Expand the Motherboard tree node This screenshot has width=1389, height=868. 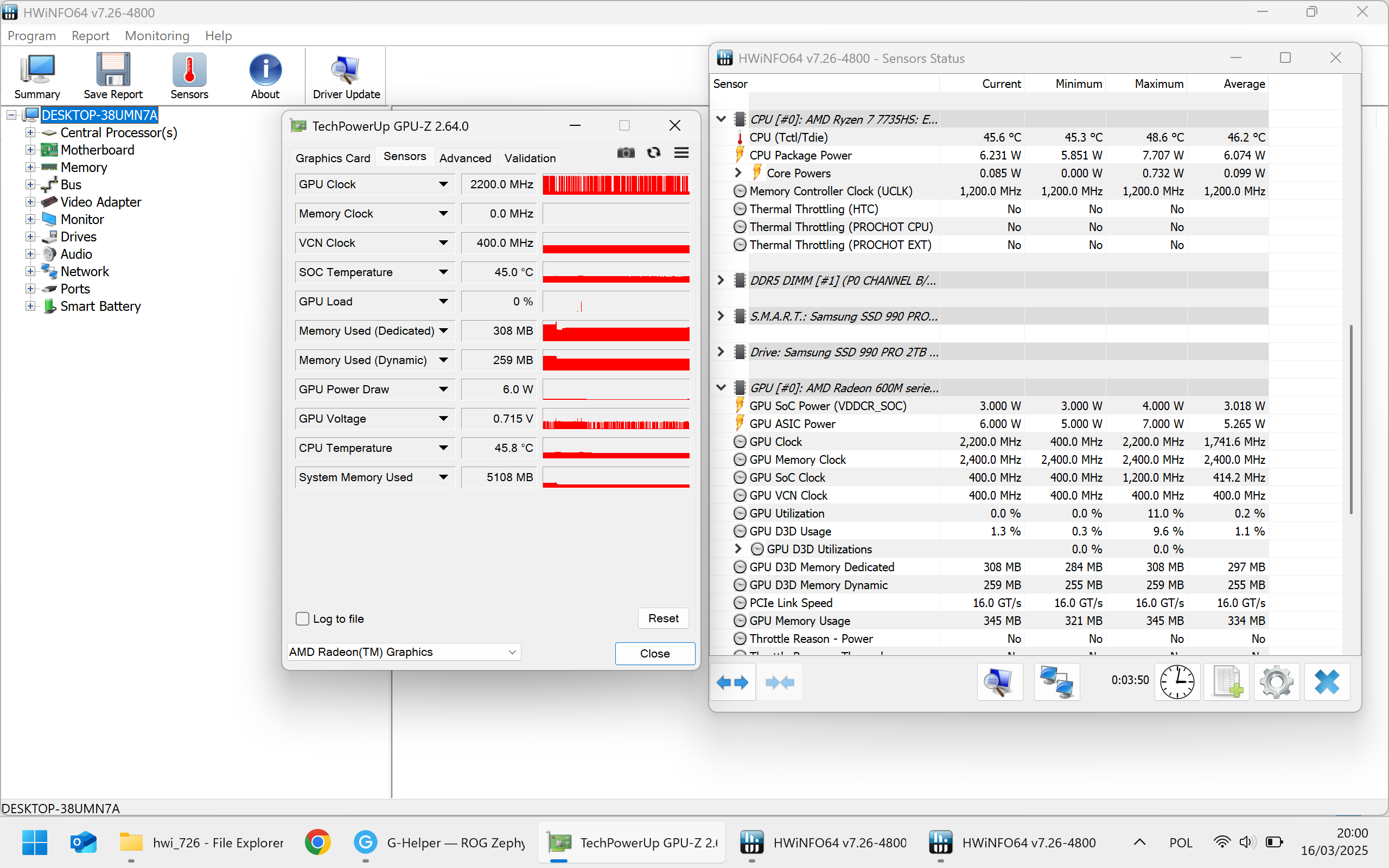point(30,150)
